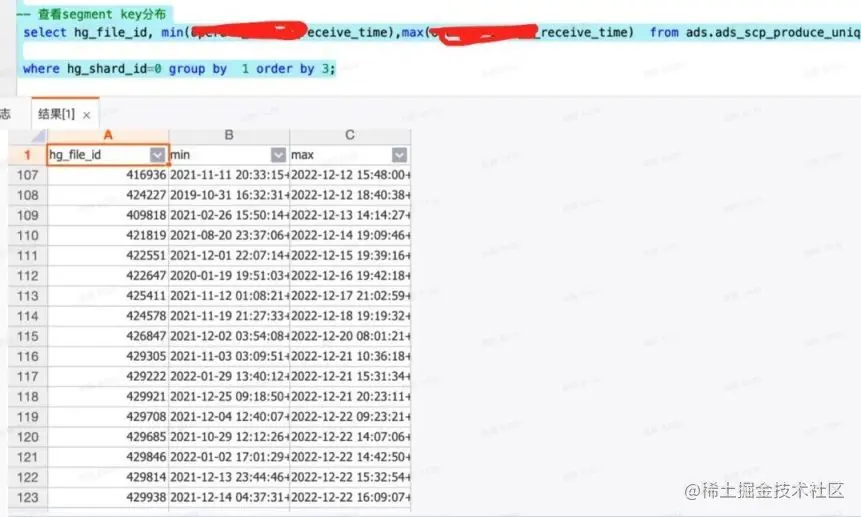Image resolution: width=861 pixels, height=517 pixels.
Task: Close the 结果[1] results tab
Action: (x=86, y=115)
